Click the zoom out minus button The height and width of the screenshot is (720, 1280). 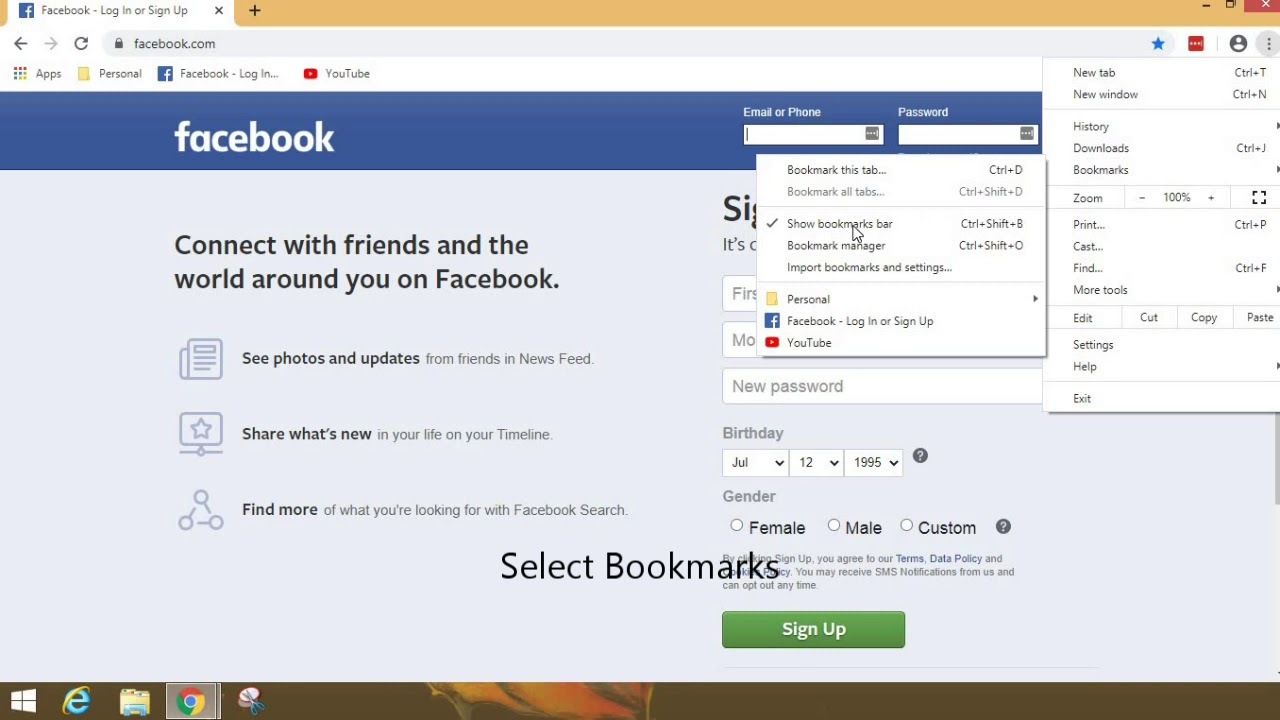coord(1142,198)
